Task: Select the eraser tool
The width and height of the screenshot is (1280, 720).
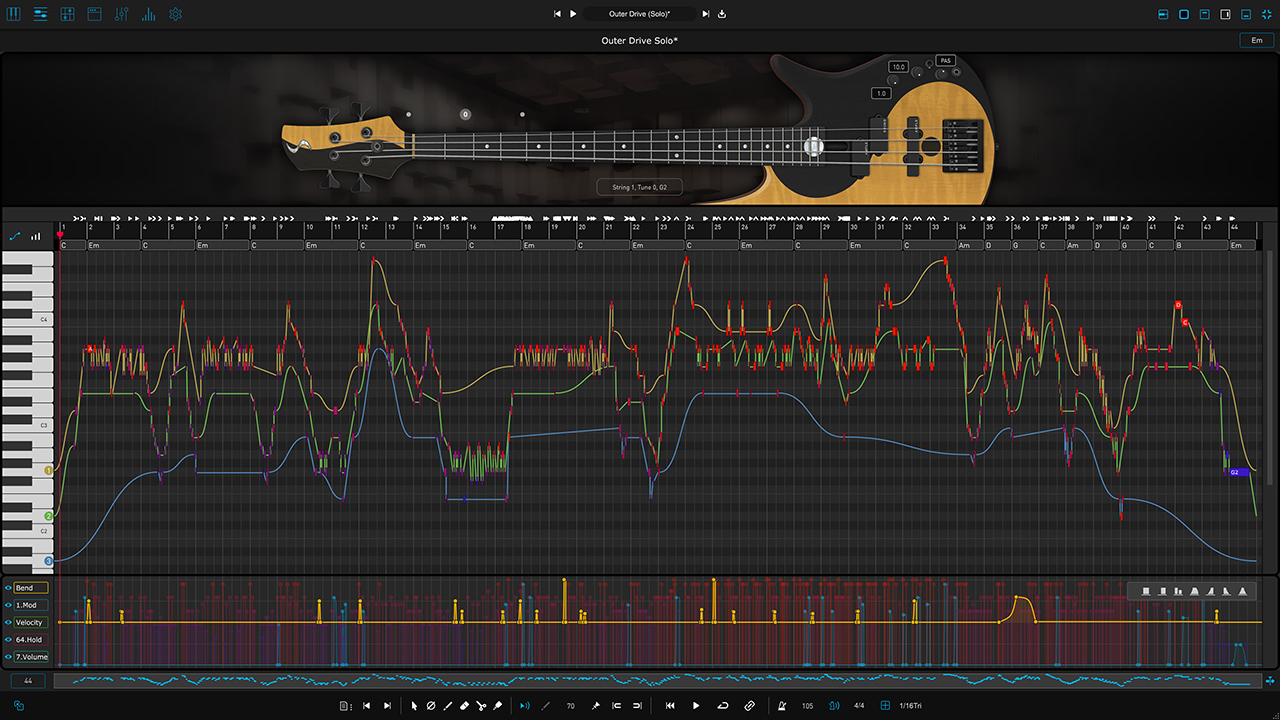Action: coord(464,706)
